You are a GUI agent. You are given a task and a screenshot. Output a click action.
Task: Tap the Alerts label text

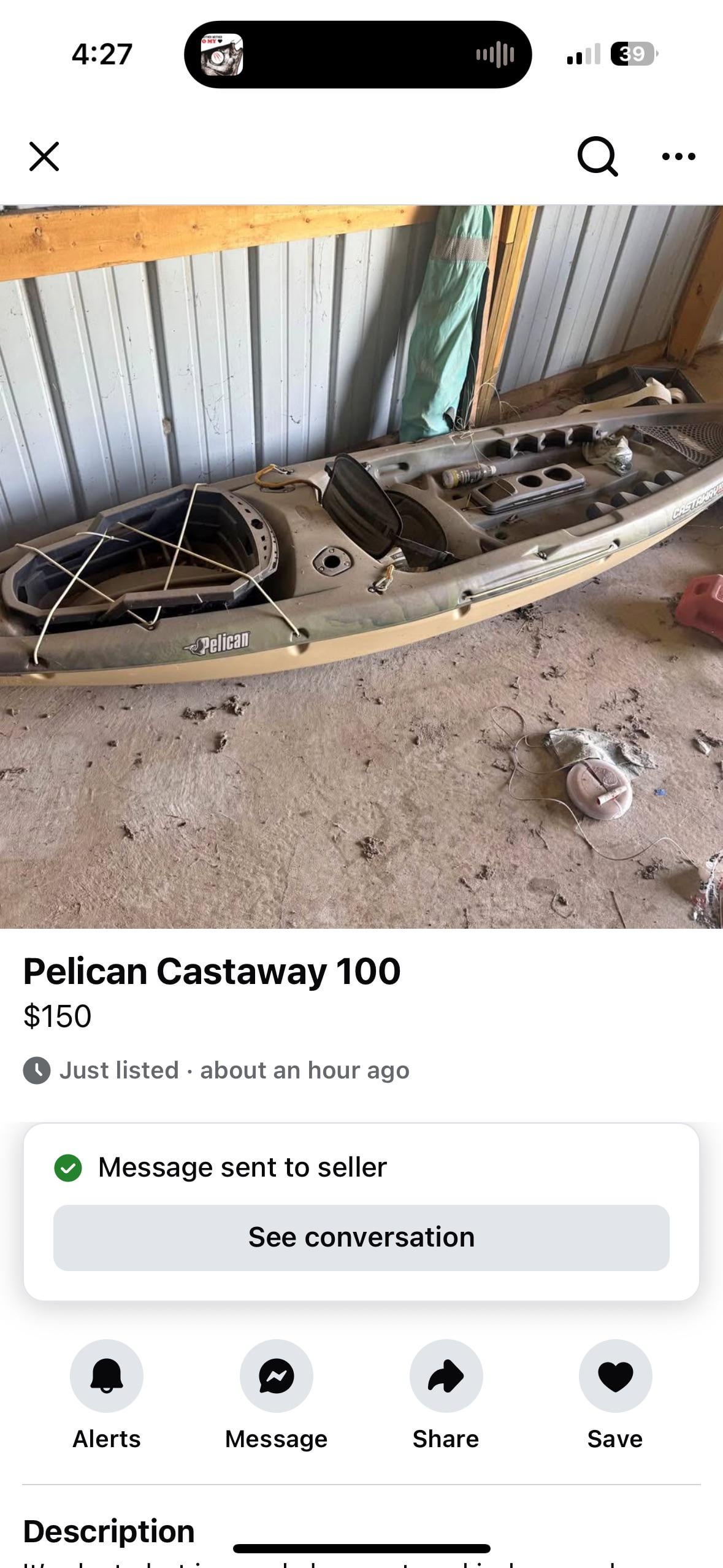coord(107,1439)
